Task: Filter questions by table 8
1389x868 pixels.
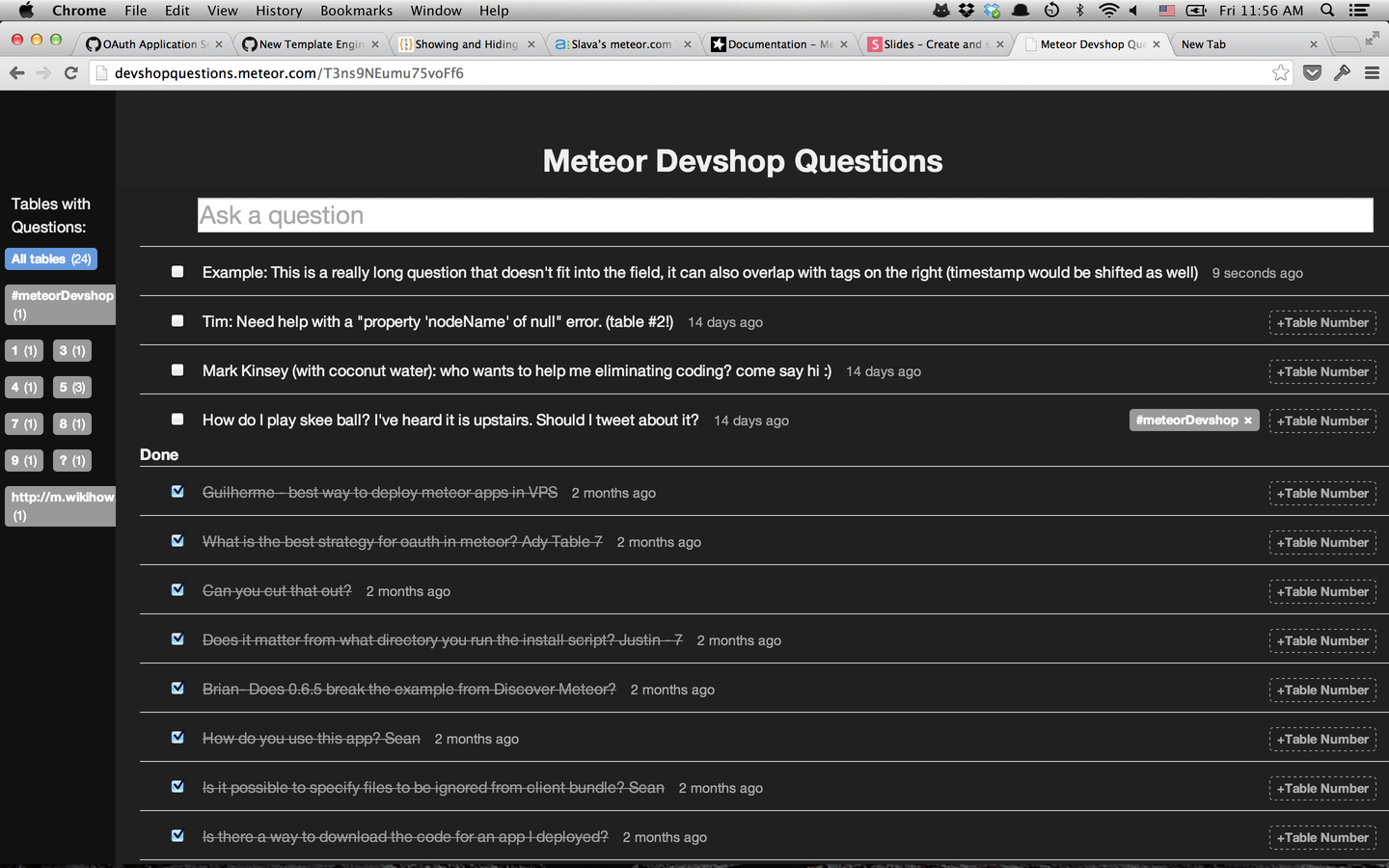Action: click(x=72, y=424)
